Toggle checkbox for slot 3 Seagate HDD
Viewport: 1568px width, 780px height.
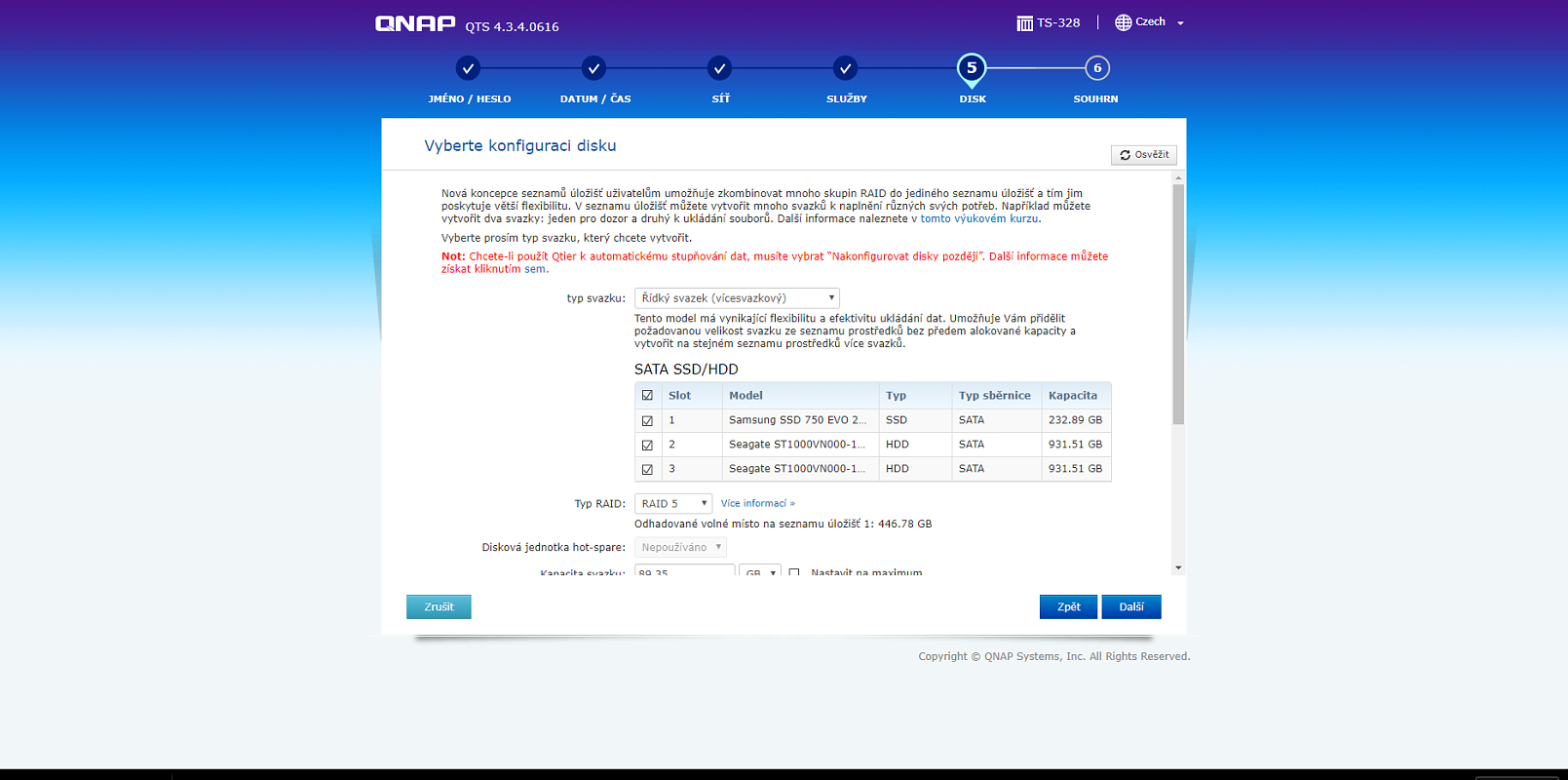point(647,469)
